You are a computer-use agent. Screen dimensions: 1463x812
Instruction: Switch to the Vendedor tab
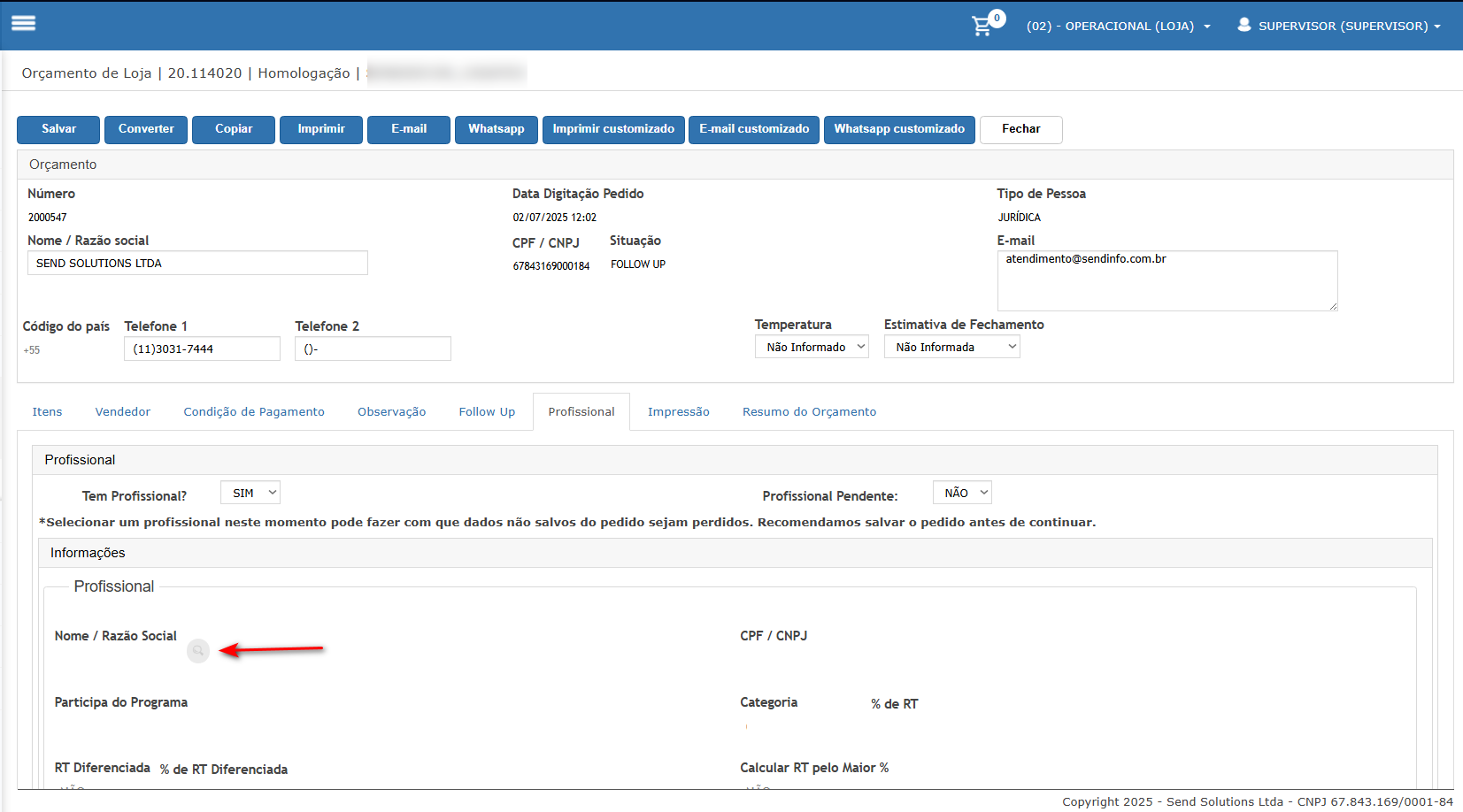point(123,412)
